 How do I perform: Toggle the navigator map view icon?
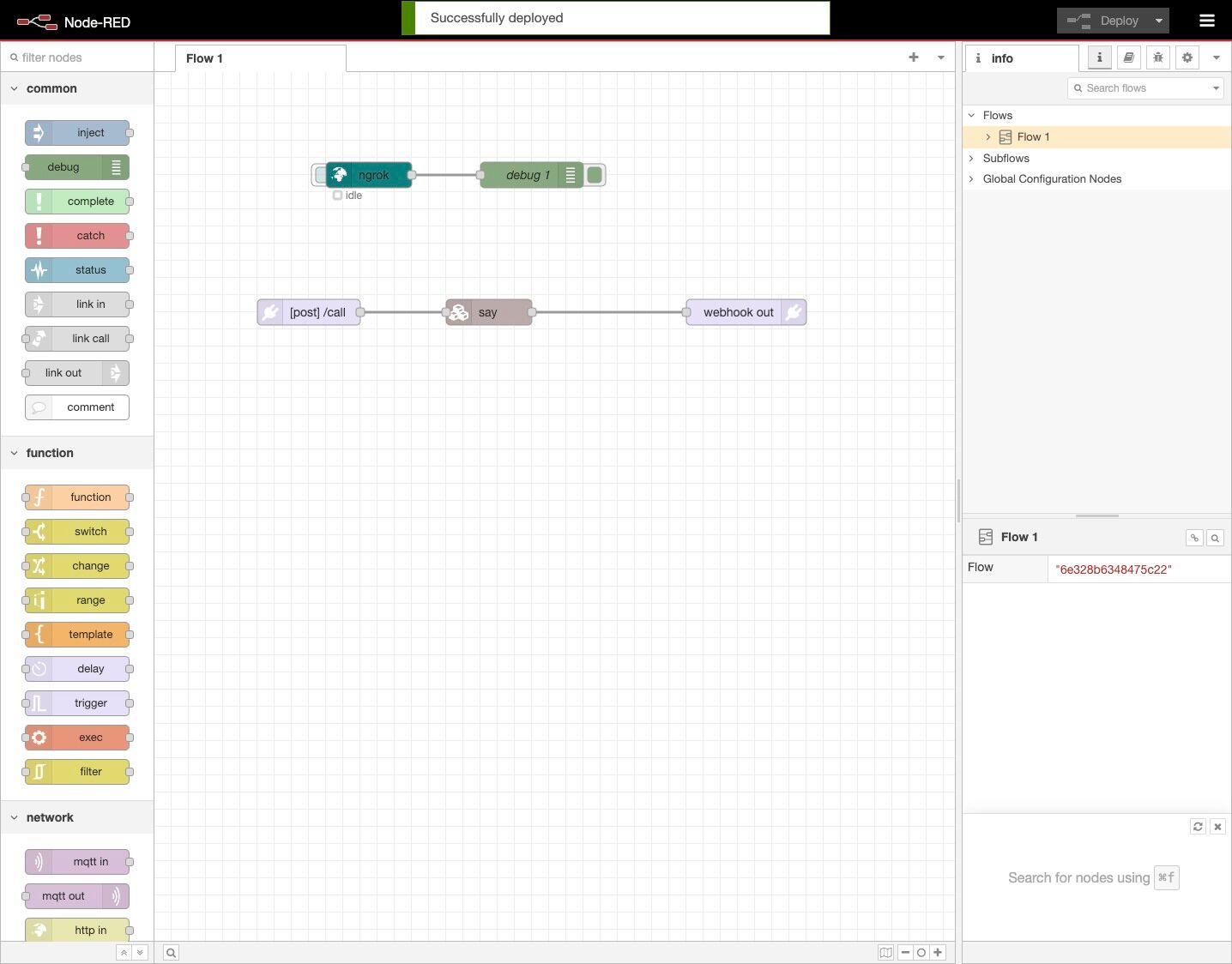click(885, 952)
